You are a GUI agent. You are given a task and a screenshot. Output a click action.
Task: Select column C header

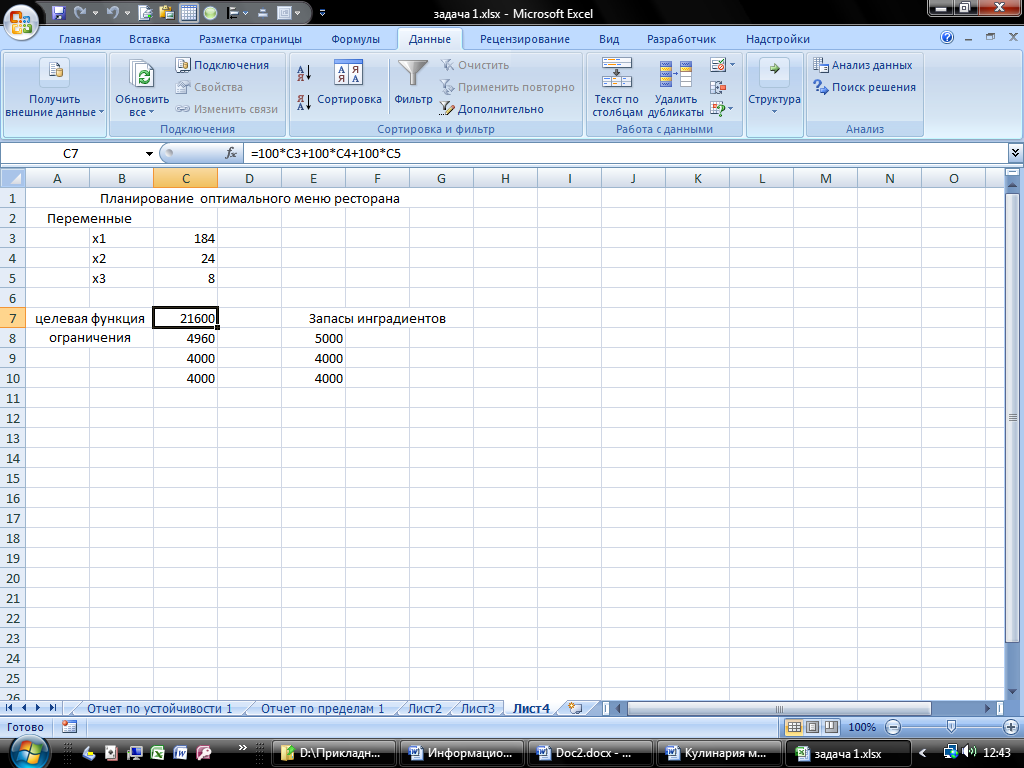click(x=185, y=178)
